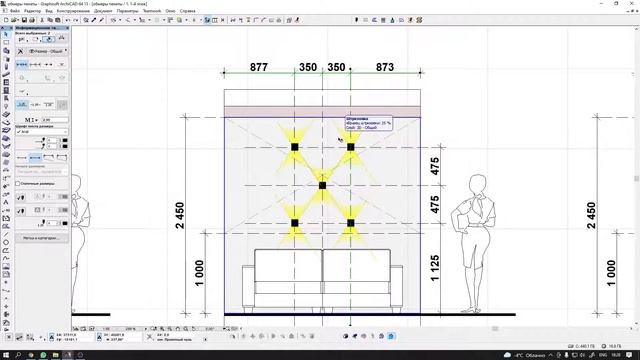This screenshot has width=640, height=360.
Task: Open the 'Размер - Общий' layer dropdown
Action: (x=47, y=51)
